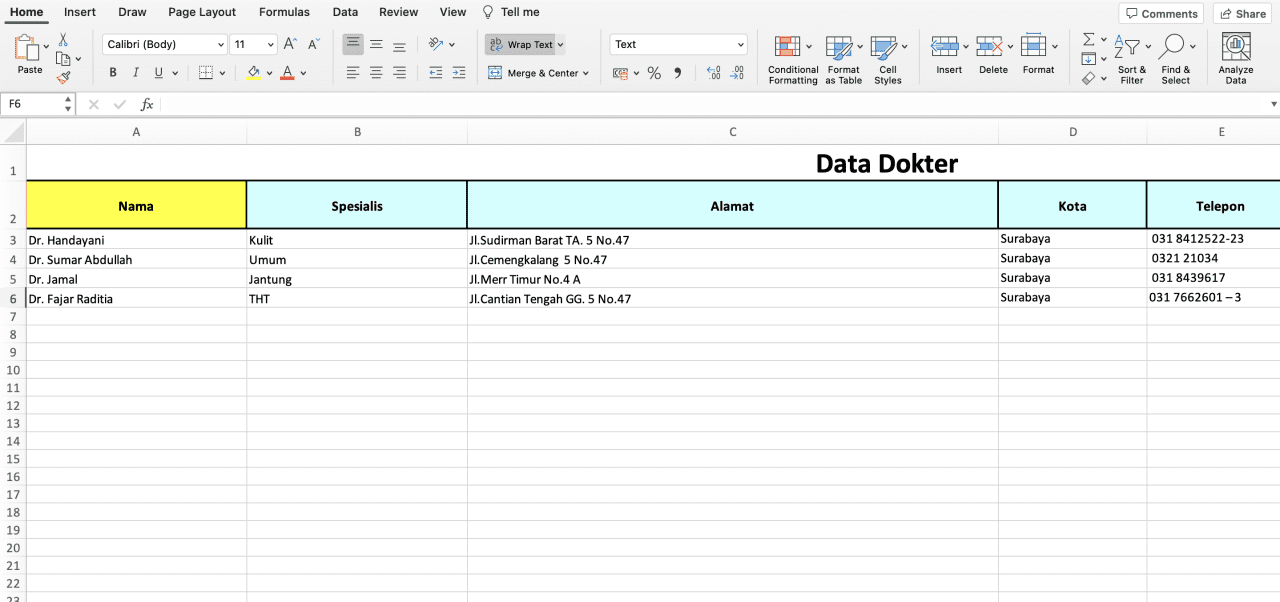Click the Merge & Center button
The image size is (1280, 602).
click(533, 73)
